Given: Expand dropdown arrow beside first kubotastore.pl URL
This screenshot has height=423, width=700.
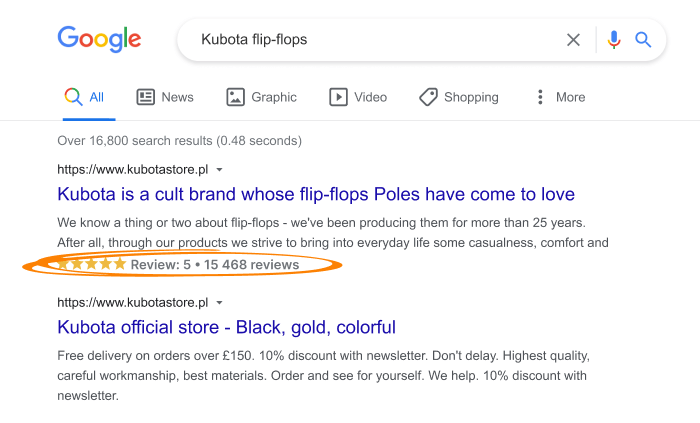Looking at the screenshot, I should coord(219,170).
